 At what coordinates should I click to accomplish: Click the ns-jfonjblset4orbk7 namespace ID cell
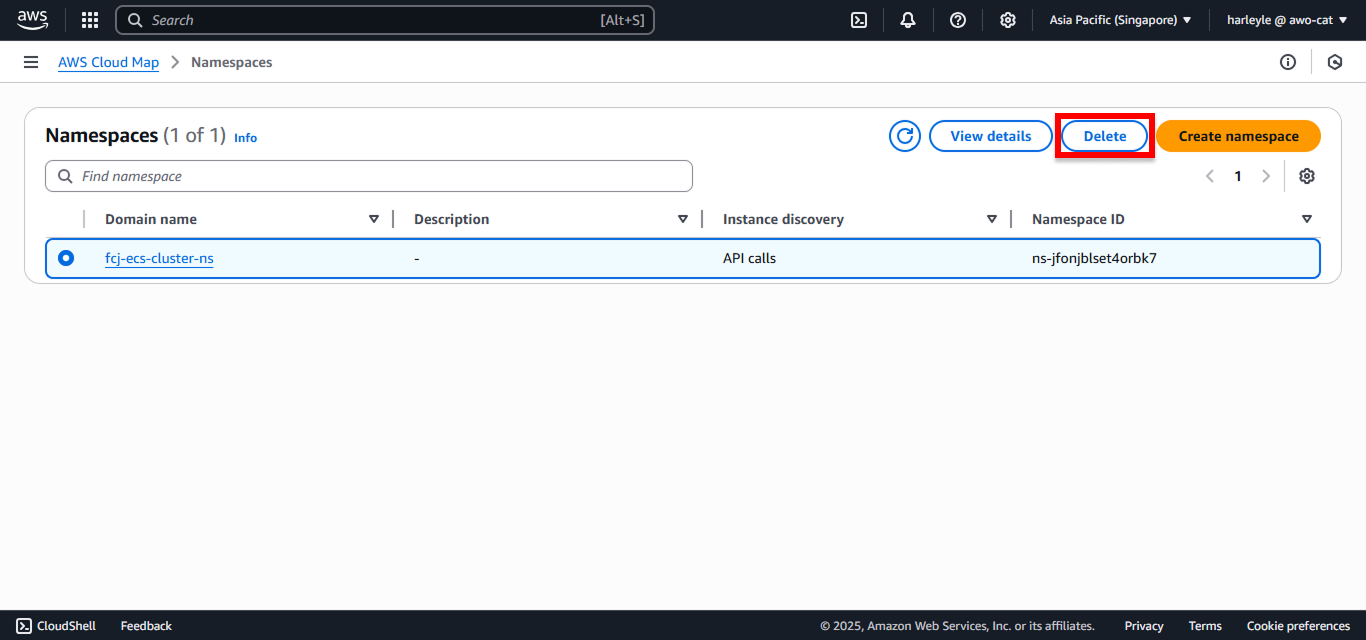tap(1094, 258)
